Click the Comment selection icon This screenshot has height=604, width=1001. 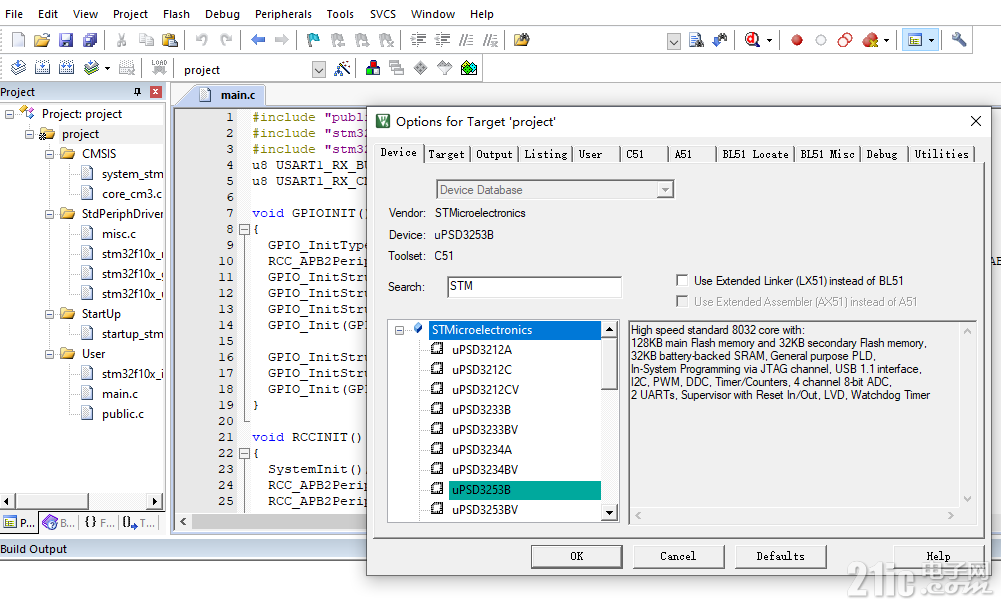(x=467, y=40)
